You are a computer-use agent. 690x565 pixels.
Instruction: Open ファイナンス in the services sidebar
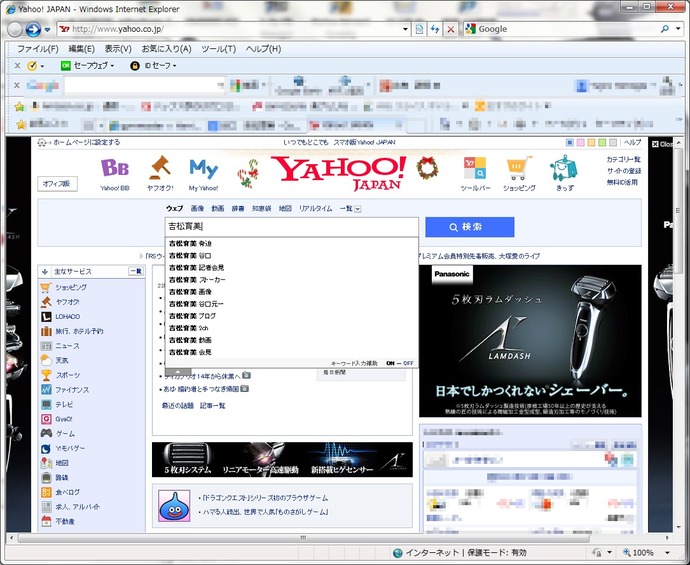[x=72, y=390]
